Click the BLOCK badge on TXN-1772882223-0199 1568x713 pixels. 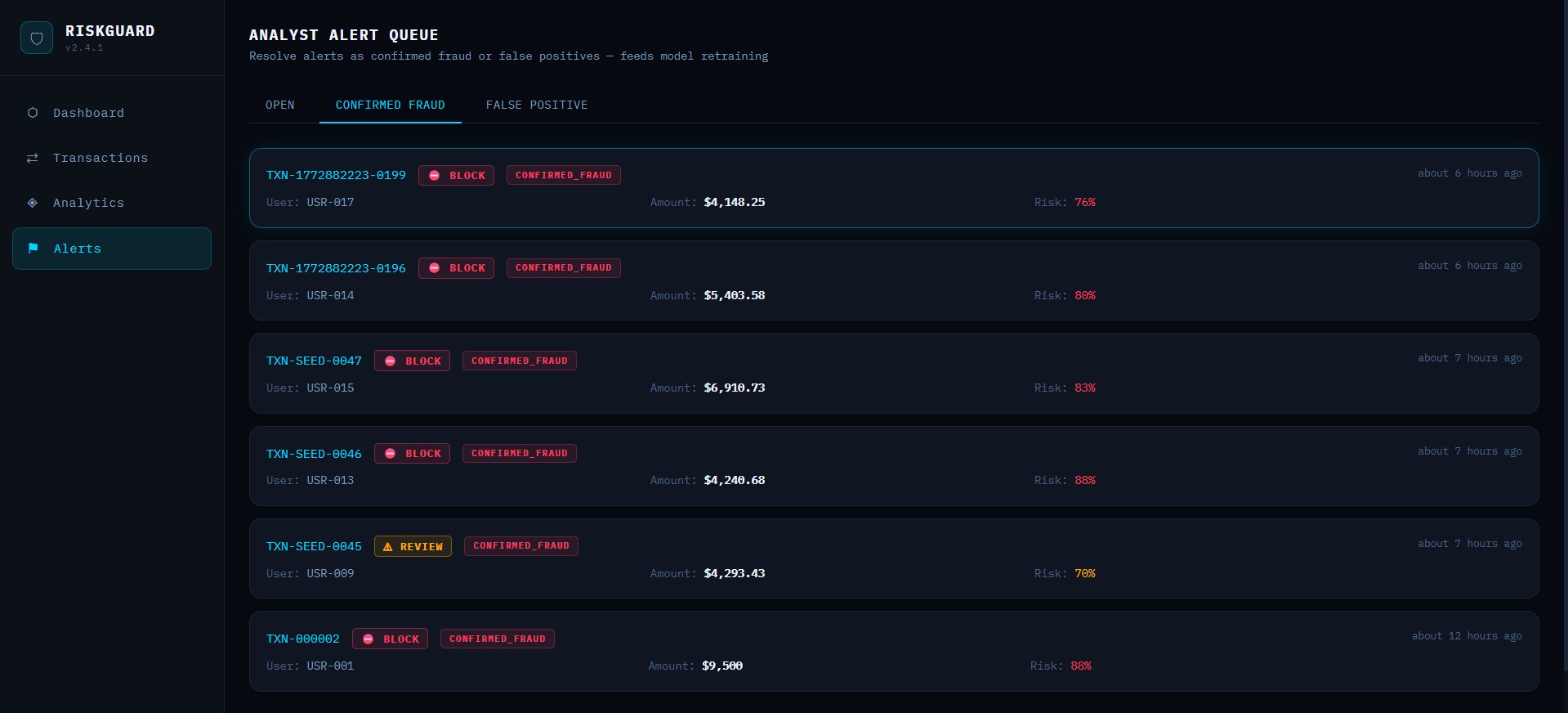(456, 176)
